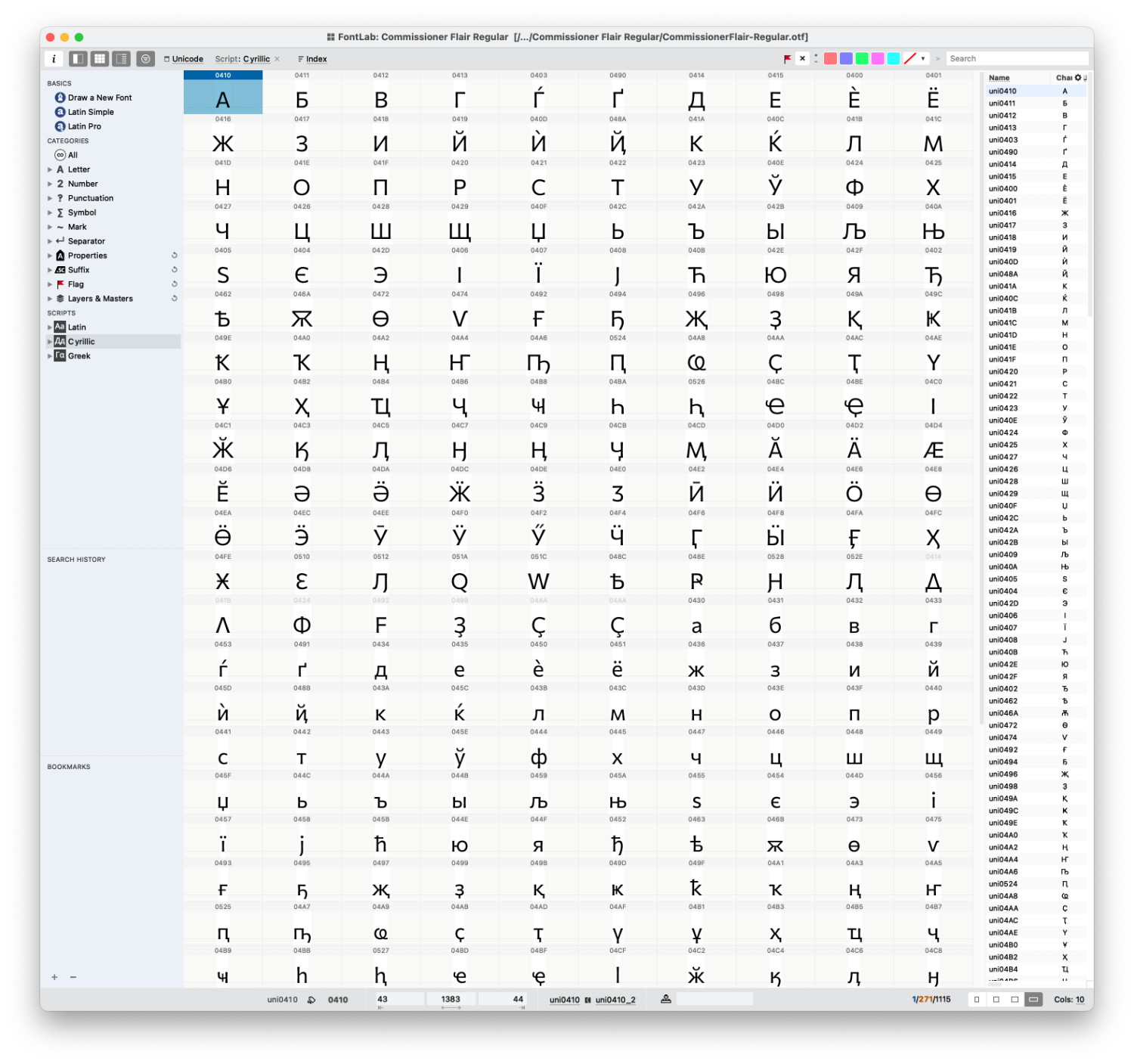Edit the right sidebearing value 44
This screenshot has height=1064, width=1134.
[x=503, y=999]
